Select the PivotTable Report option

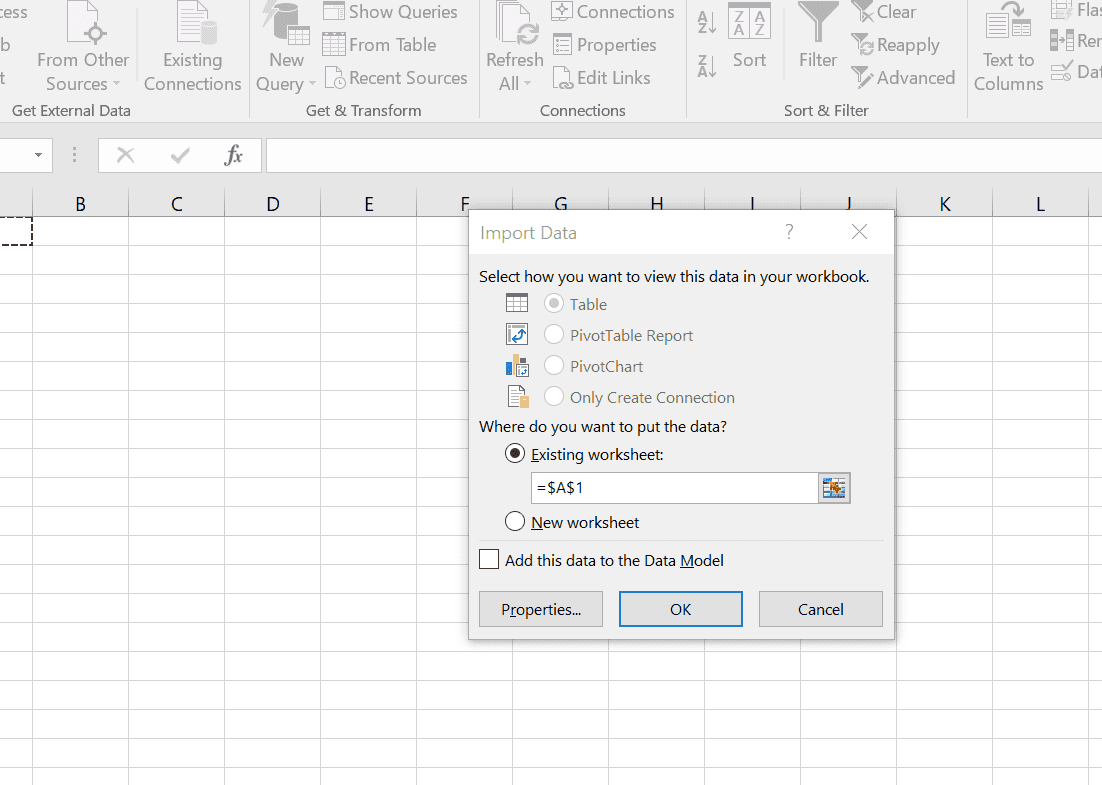click(553, 335)
